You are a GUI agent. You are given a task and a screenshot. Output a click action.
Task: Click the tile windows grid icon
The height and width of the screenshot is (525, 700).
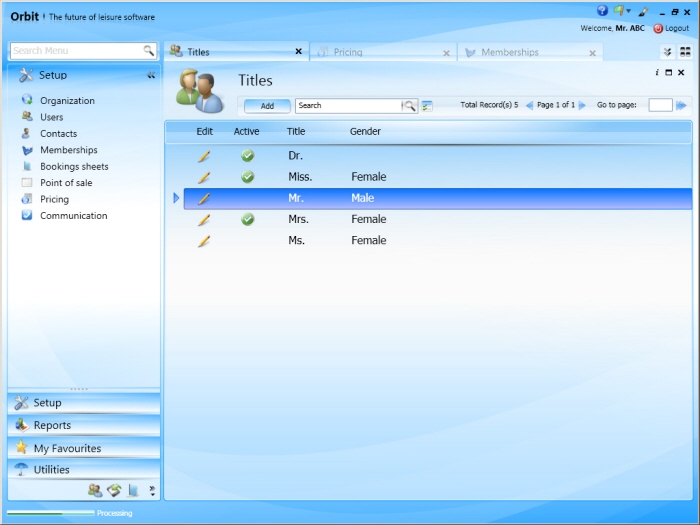[x=685, y=52]
